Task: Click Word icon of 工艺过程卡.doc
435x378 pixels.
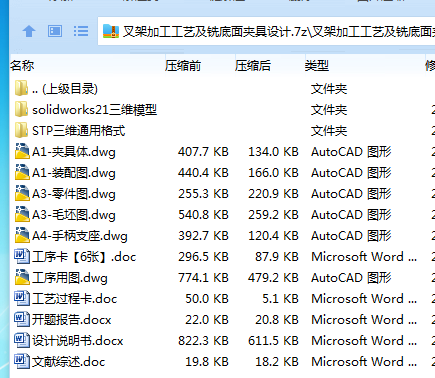Action: click(22, 298)
